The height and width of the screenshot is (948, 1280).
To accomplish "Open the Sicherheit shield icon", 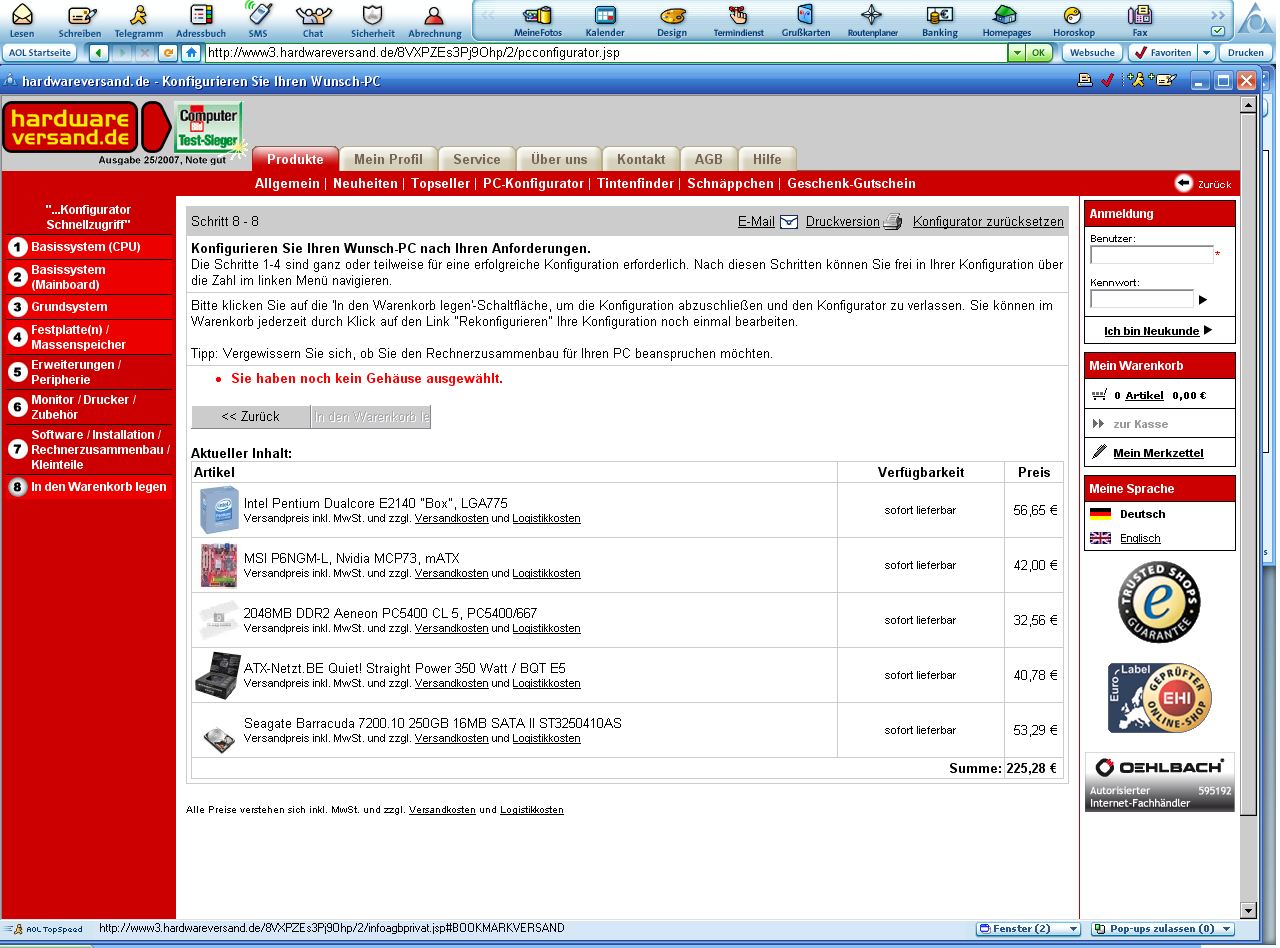I will 373,15.
